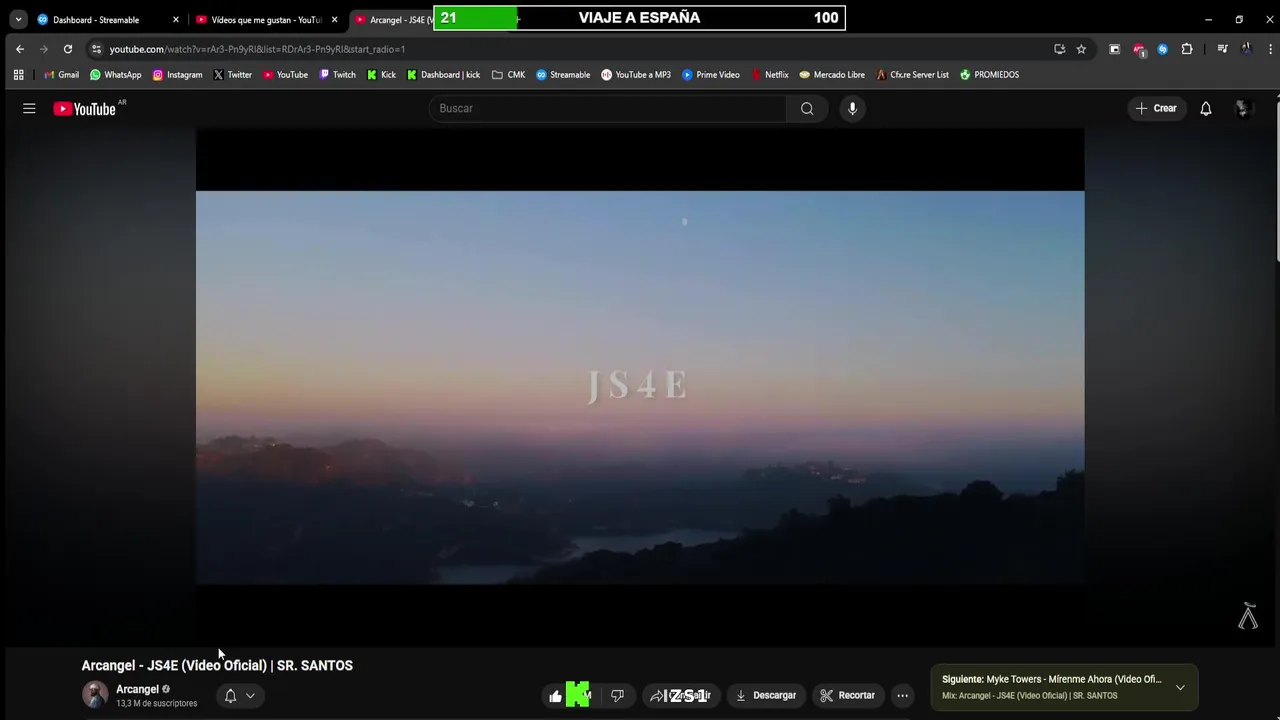This screenshot has width=1280, height=720.
Task: Click the 13,3 M de suscriptores text
Action: (x=156, y=704)
